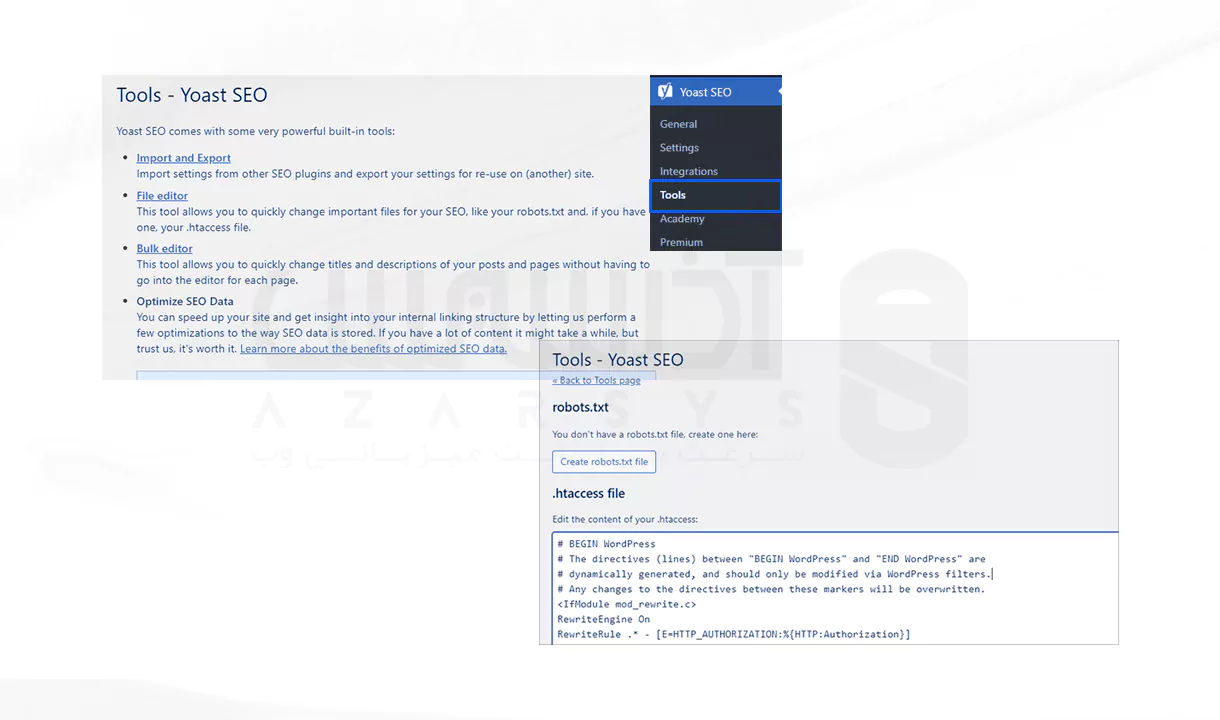The image size is (1220, 720).
Task: Open Premium in Yoast sidebar
Action: pos(681,242)
